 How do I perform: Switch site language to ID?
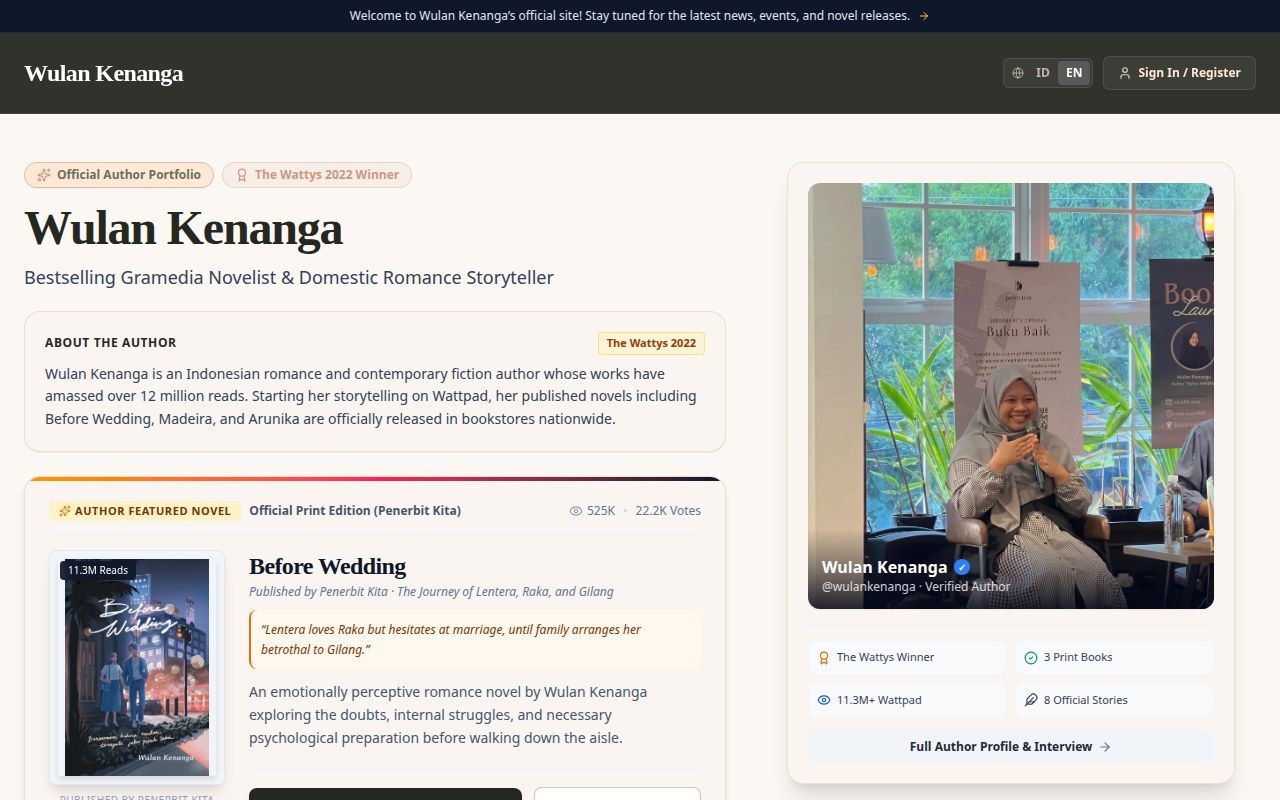point(1042,73)
